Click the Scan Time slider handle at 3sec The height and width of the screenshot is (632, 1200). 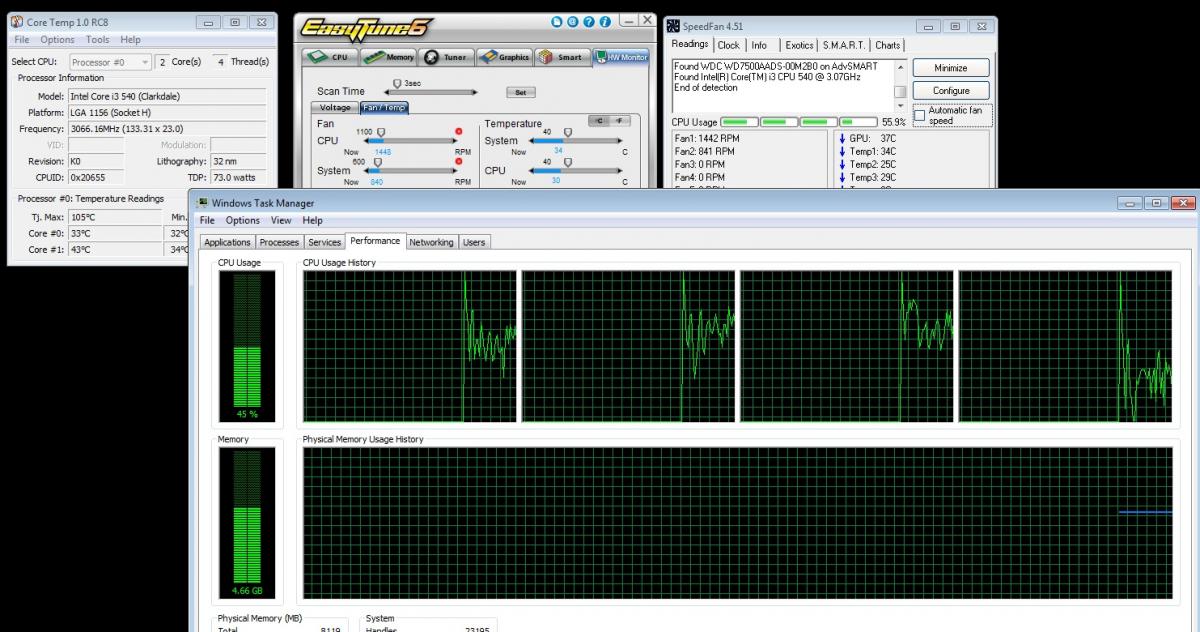[398, 83]
